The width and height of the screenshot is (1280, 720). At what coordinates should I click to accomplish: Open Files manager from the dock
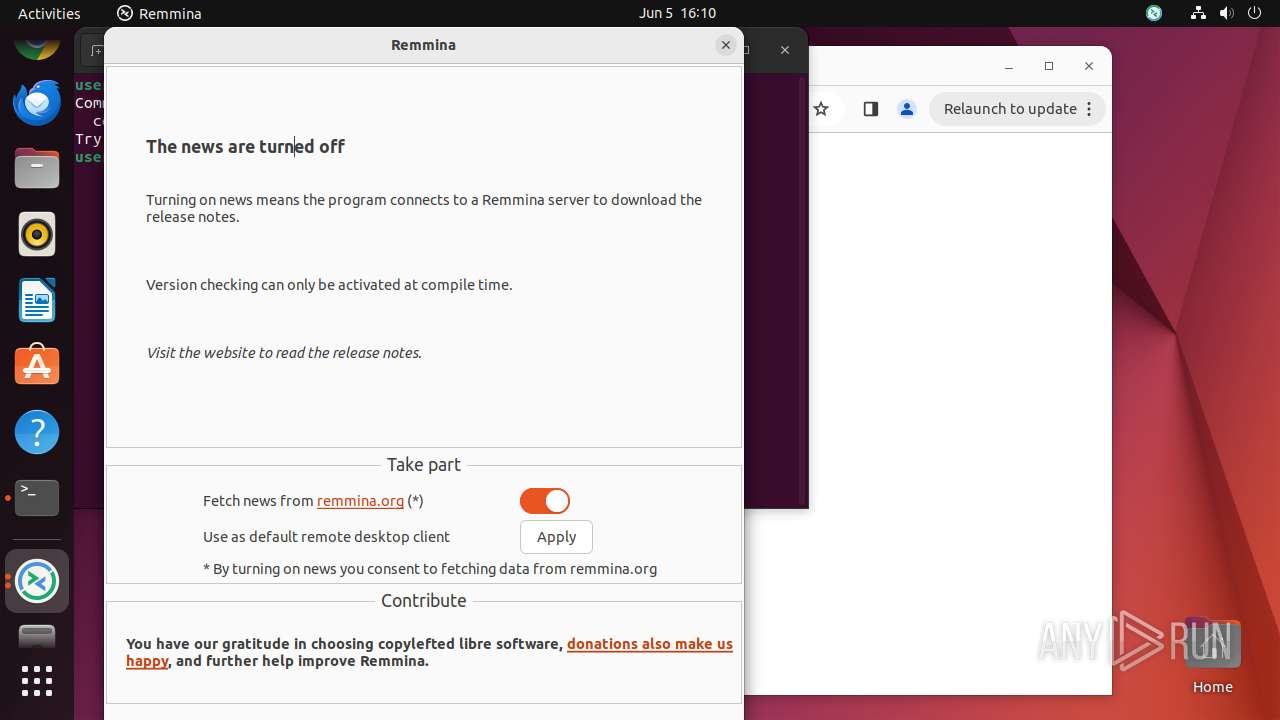tap(37, 168)
